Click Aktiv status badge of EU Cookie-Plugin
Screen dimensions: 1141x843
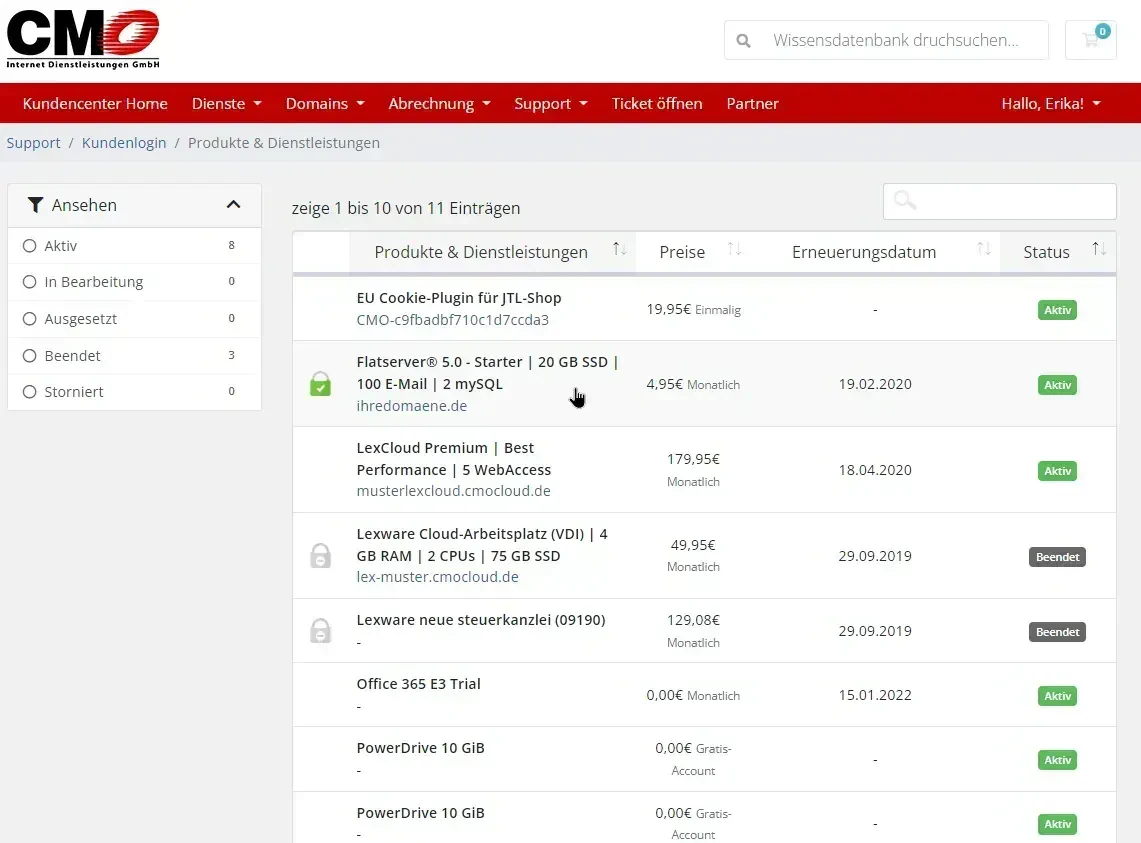(x=1057, y=310)
